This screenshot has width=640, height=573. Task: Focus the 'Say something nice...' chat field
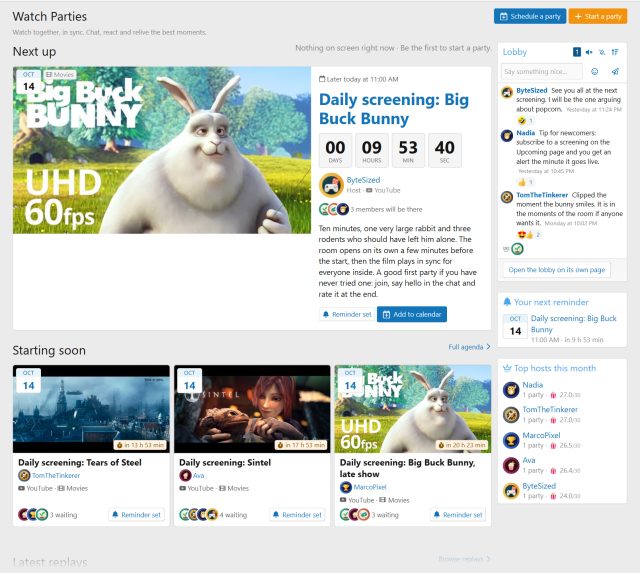(542, 71)
